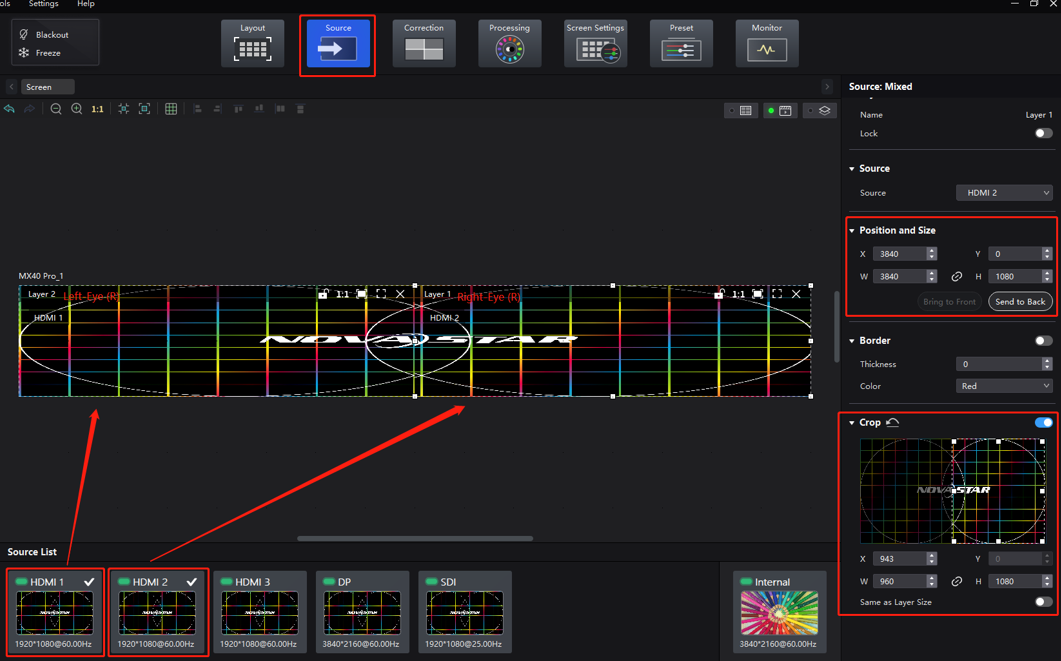This screenshot has width=1061, height=661.
Task: Click fit-to-screen icon on Layer 1
Action: click(758, 294)
